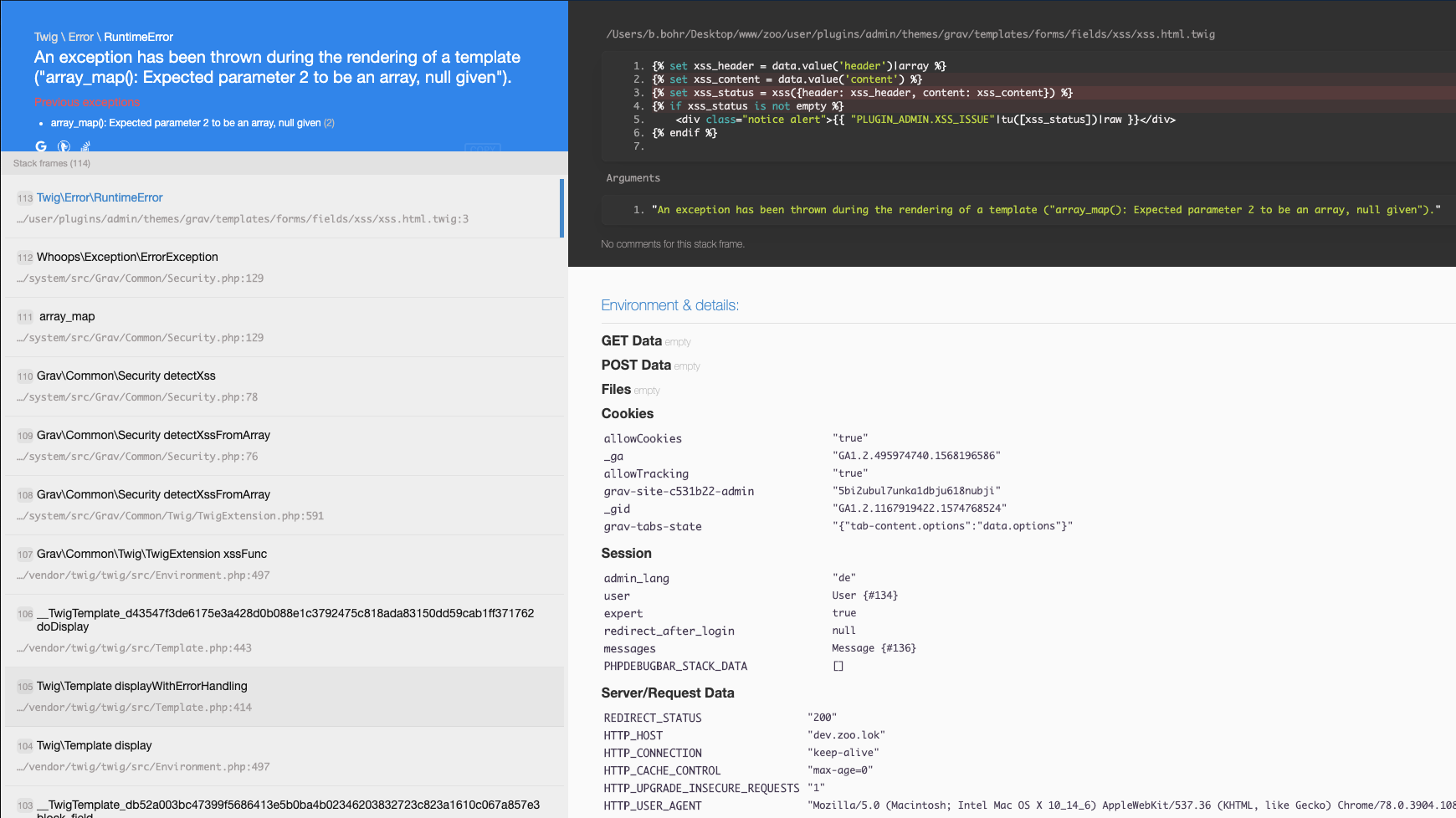Viewport: 1456px width, 818px height.
Task: Click the POST Data section label
Action: (636, 365)
